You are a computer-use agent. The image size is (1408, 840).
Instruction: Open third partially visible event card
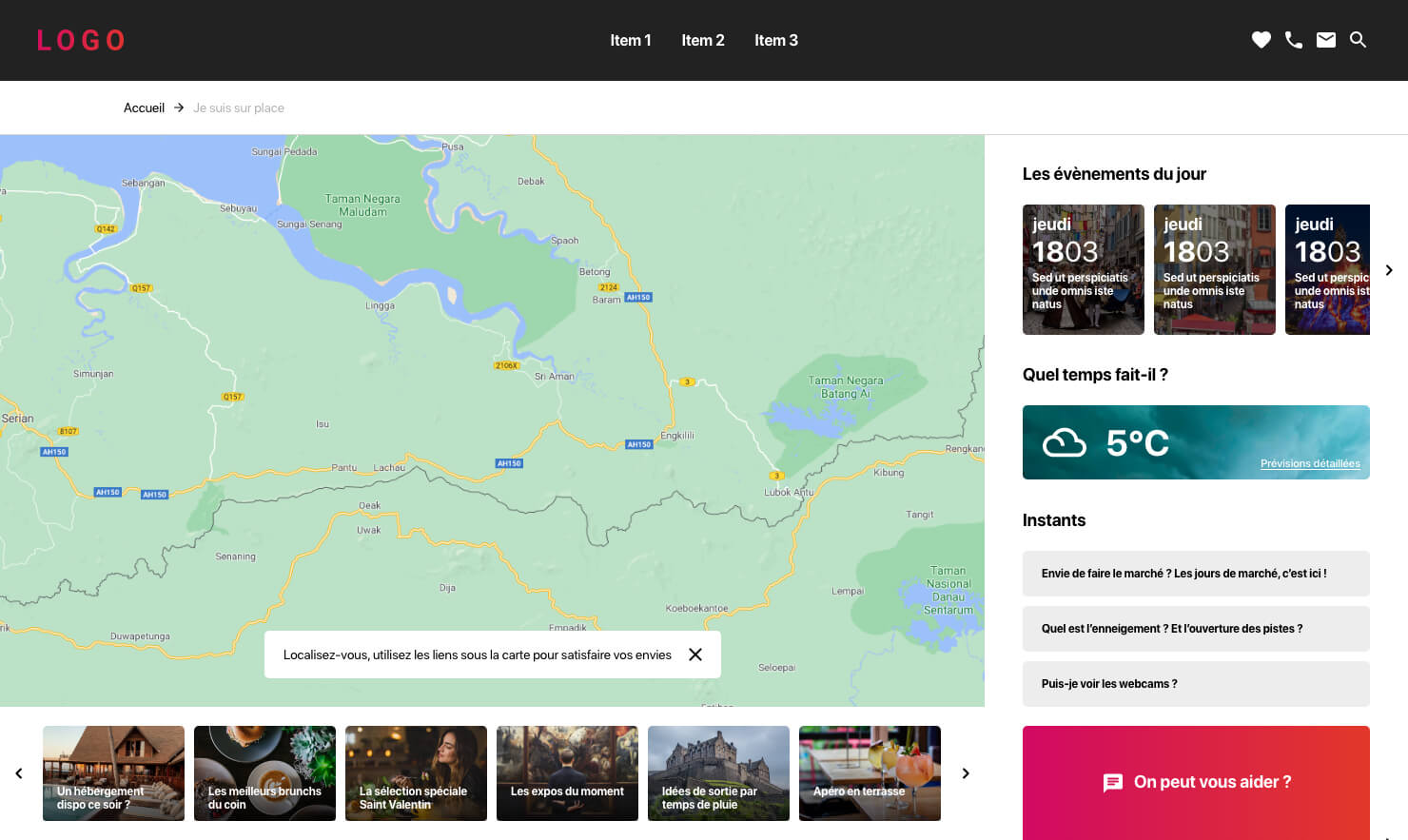[x=1327, y=269]
